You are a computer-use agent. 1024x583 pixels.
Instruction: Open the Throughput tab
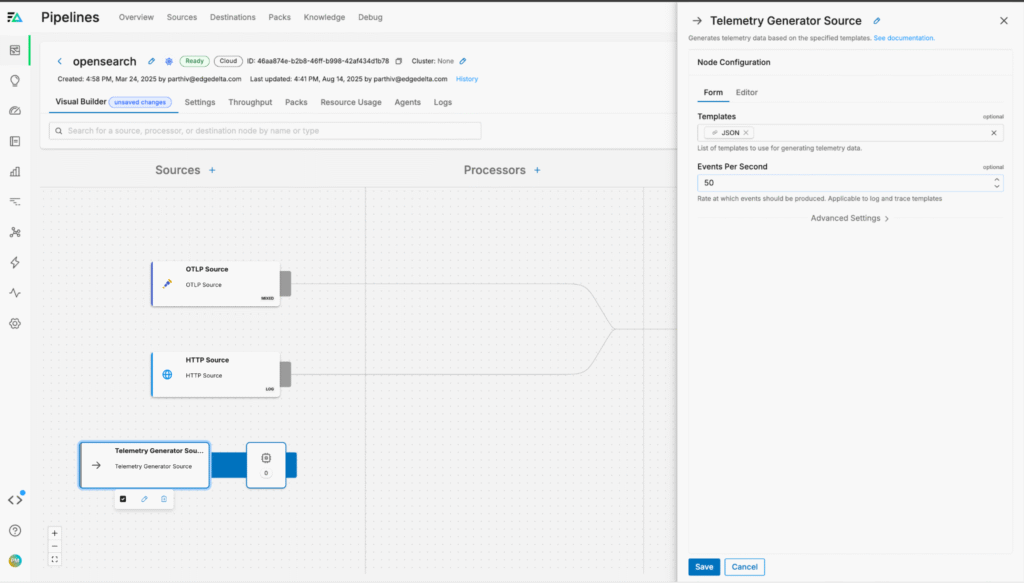[x=250, y=102]
